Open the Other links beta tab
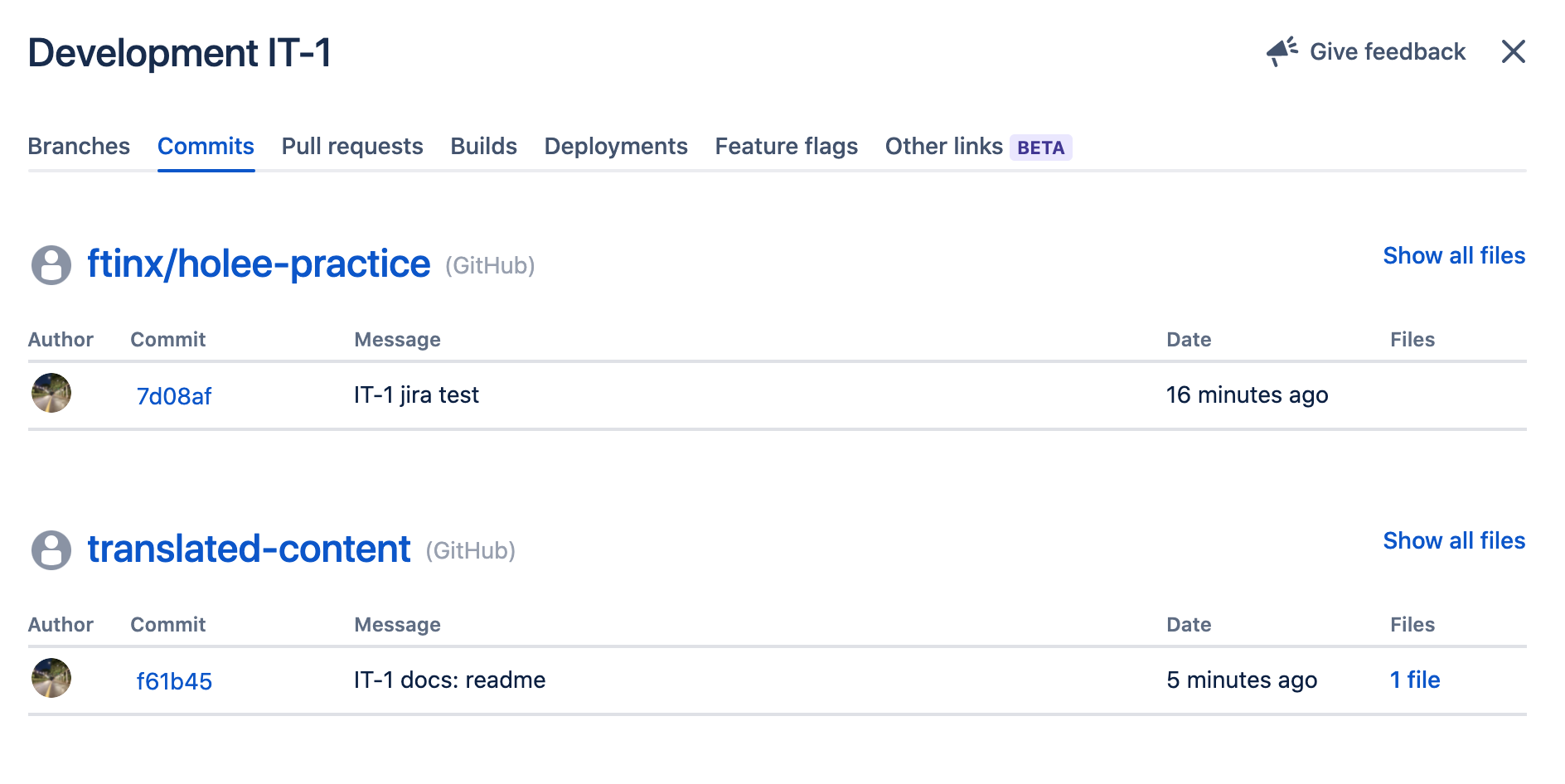Image resolution: width=1565 pixels, height=784 pixels. click(977, 147)
